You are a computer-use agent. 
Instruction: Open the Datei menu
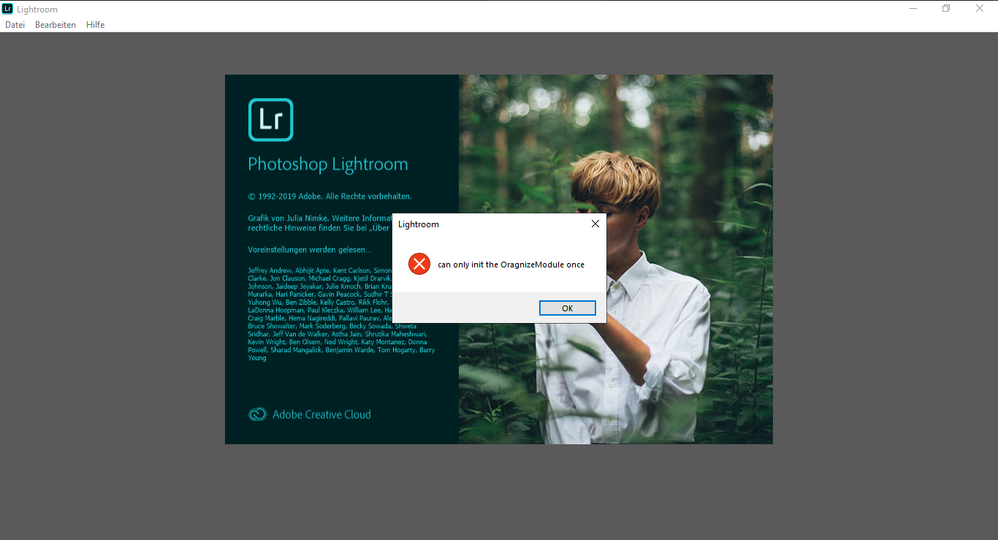15,25
